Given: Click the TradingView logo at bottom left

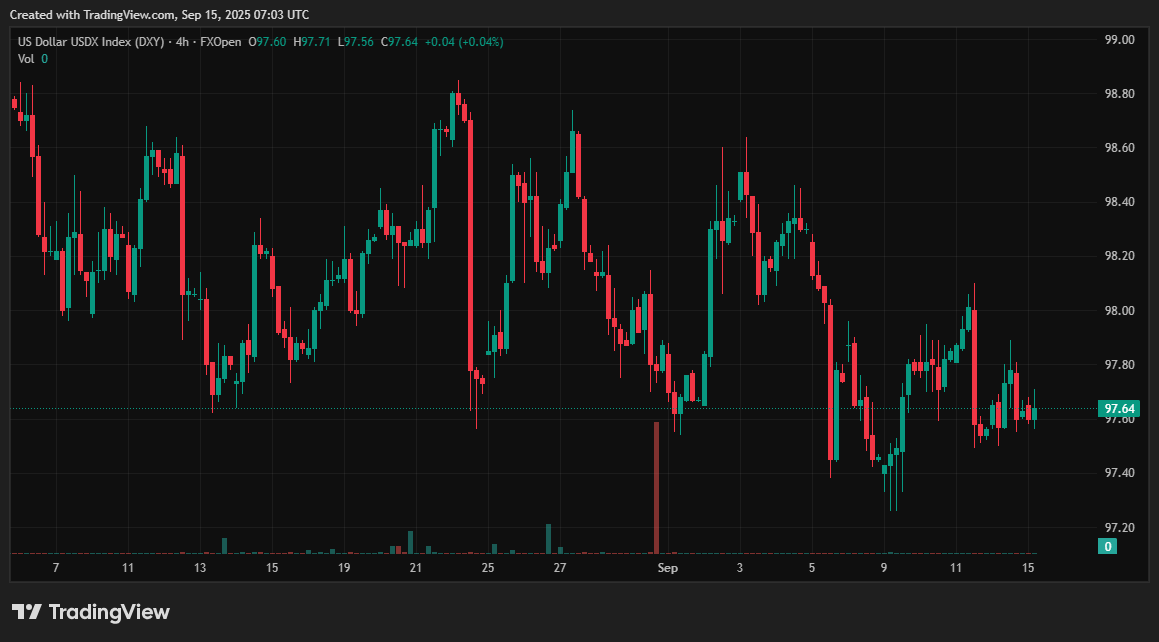Looking at the screenshot, I should 91,612.
